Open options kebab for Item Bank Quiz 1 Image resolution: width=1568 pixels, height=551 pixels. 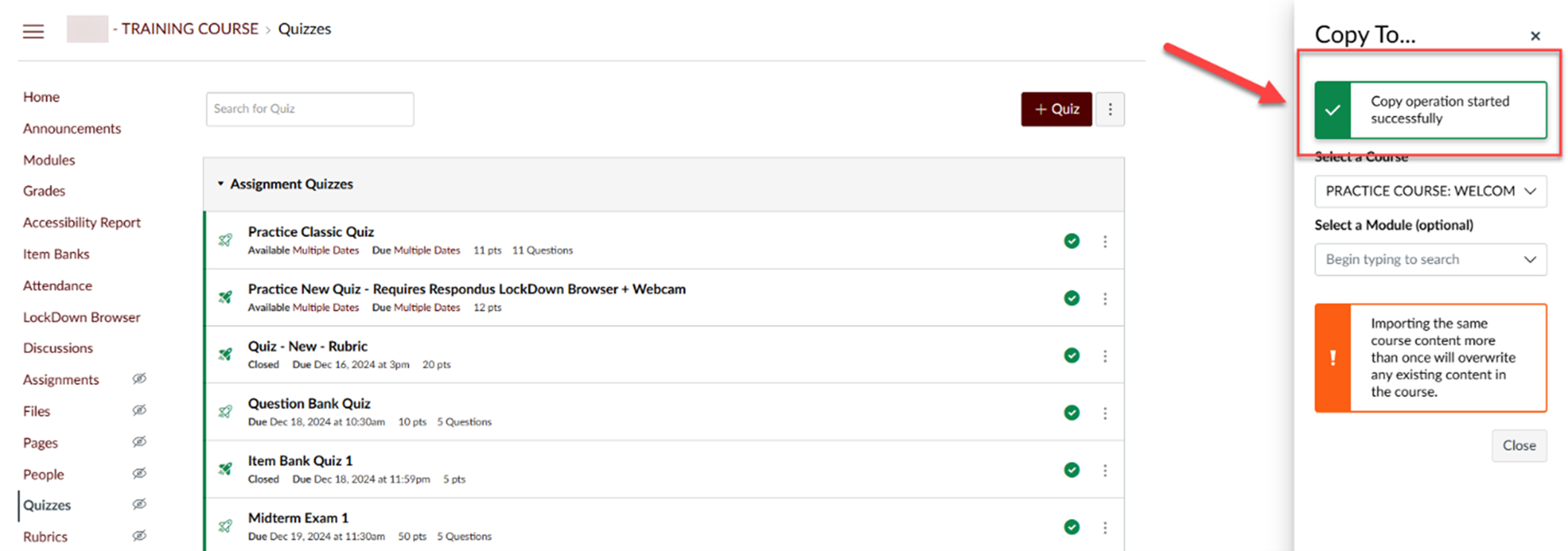click(x=1105, y=470)
